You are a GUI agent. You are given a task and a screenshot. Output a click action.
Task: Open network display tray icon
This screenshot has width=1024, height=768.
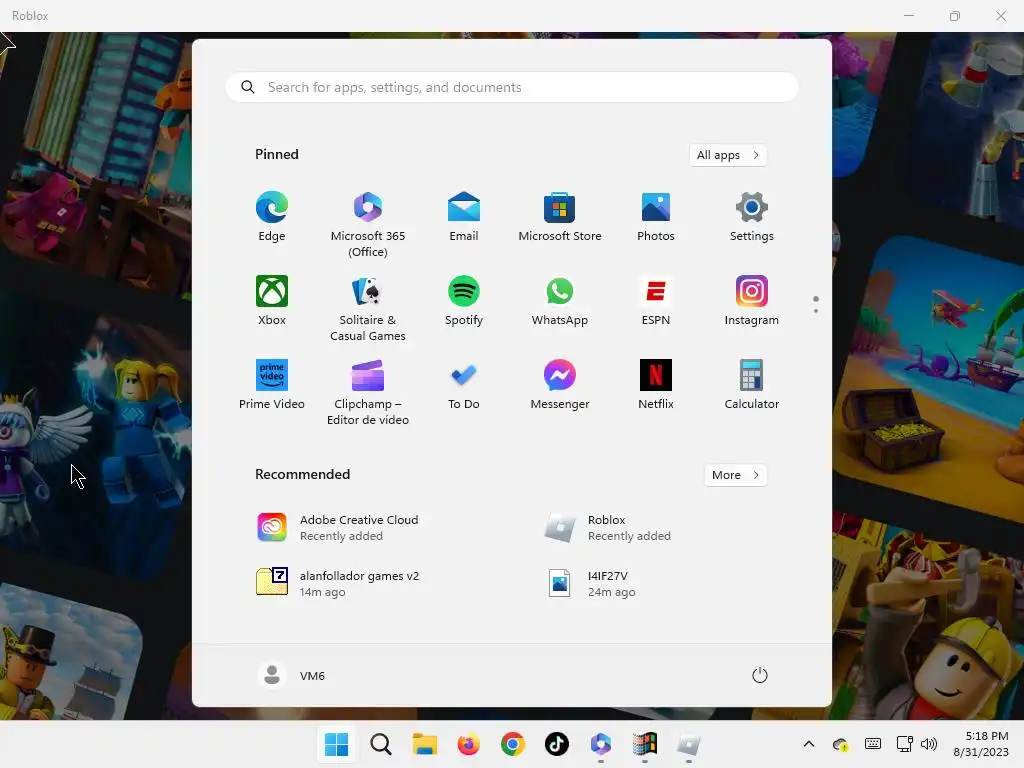point(904,744)
